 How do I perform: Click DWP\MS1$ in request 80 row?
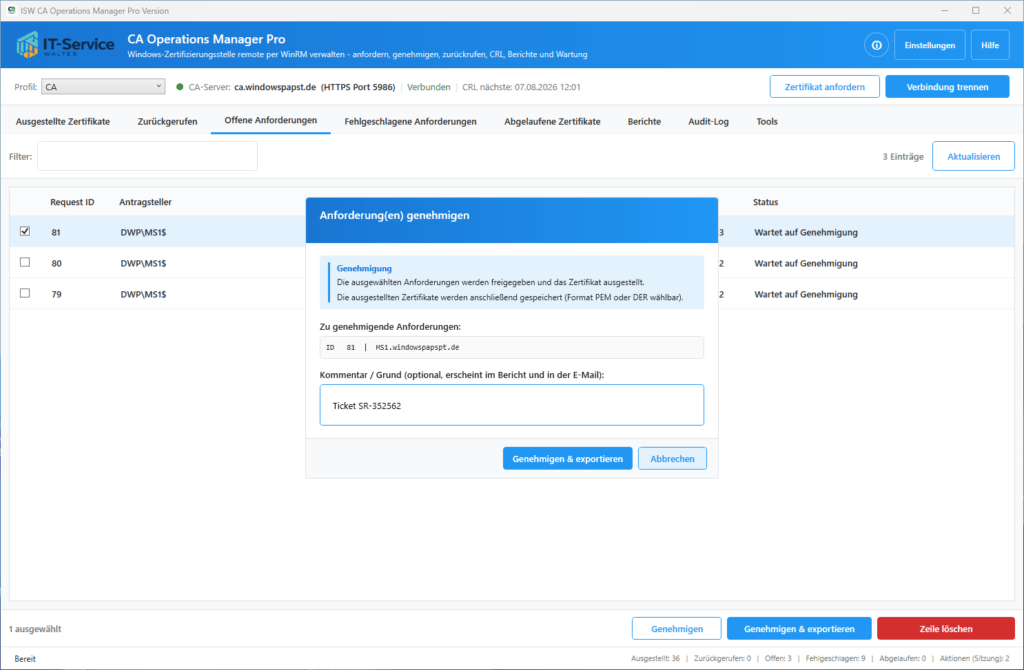143,264
